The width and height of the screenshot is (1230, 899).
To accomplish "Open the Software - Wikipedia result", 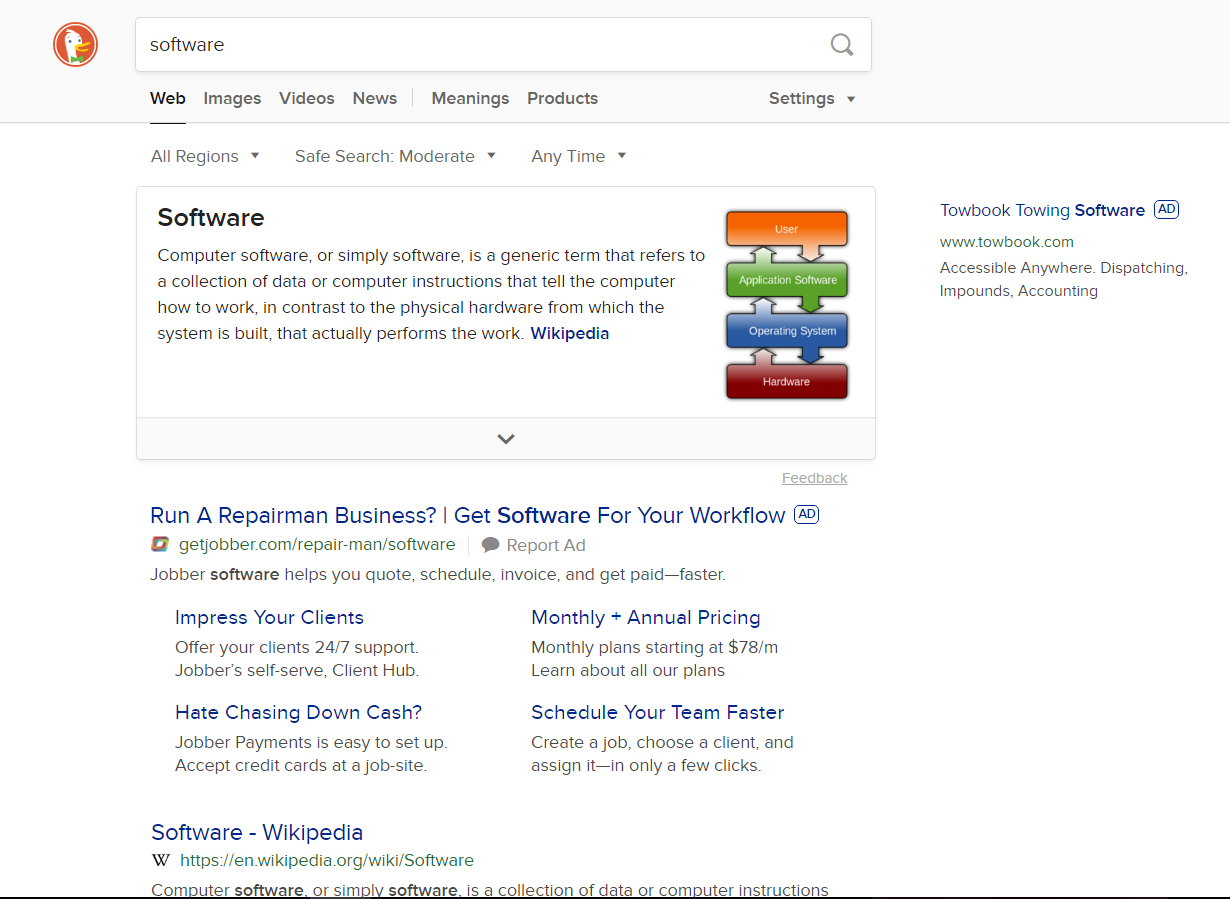I will pyautogui.click(x=257, y=832).
